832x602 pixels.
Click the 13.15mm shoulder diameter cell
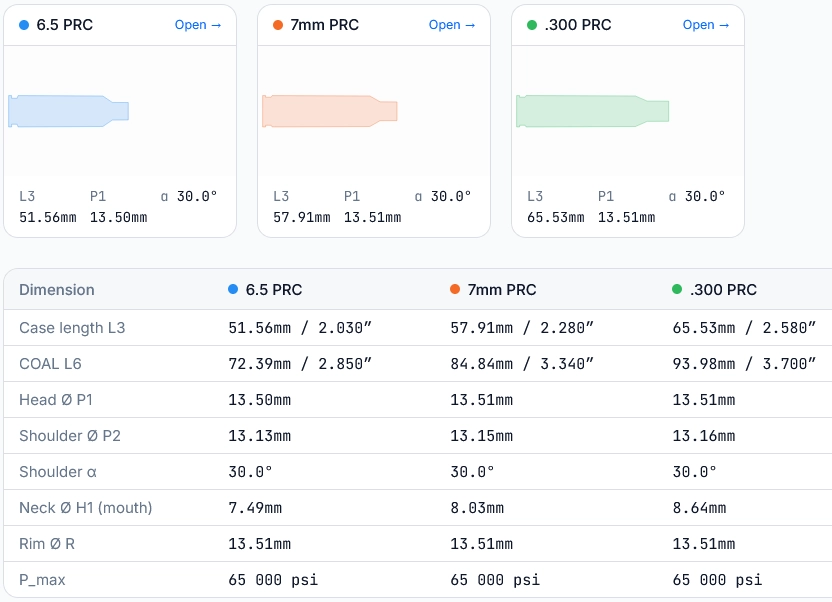pyautogui.click(x=482, y=436)
